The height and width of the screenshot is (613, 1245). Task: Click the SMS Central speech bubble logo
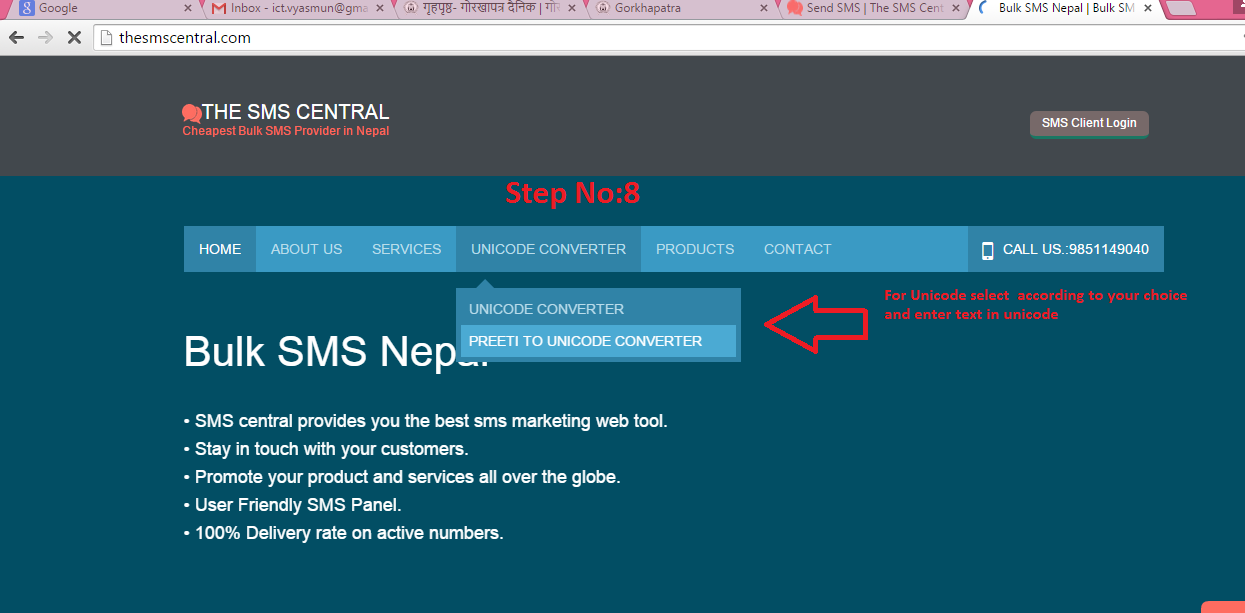pos(192,113)
